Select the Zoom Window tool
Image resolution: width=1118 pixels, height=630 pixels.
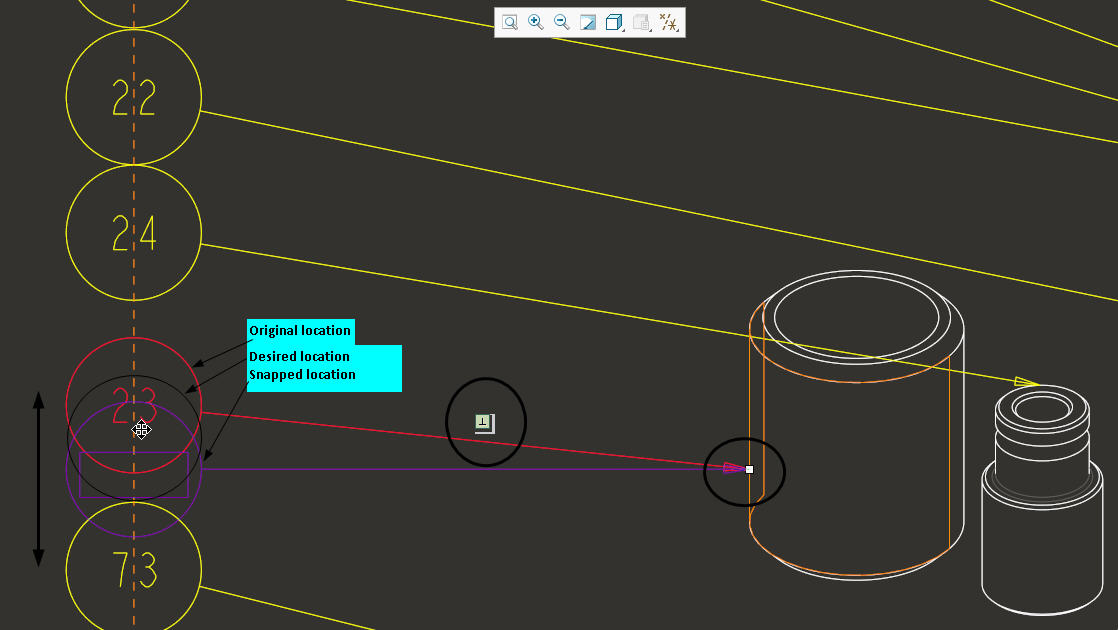pos(510,22)
